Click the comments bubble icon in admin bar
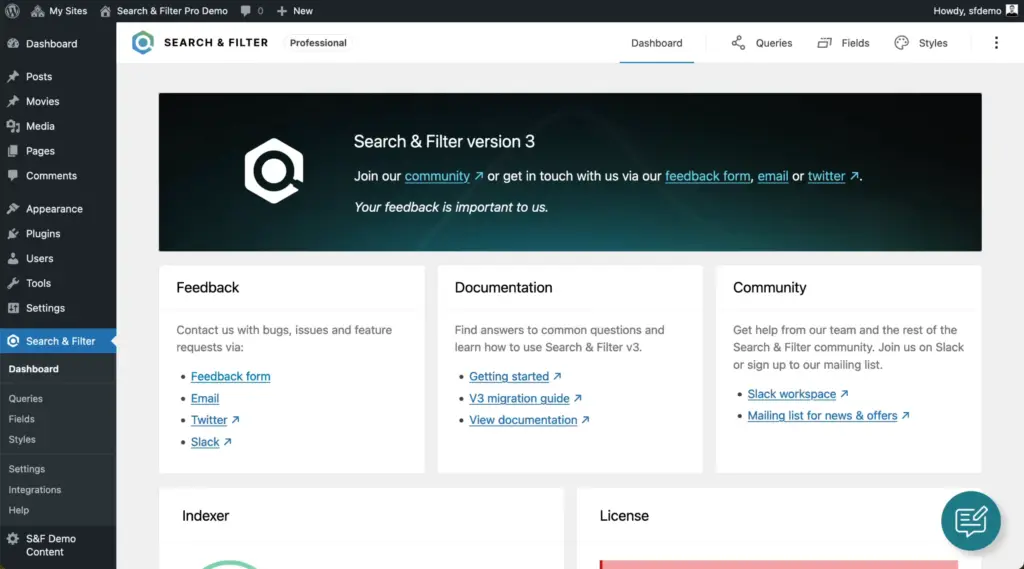 245,10
